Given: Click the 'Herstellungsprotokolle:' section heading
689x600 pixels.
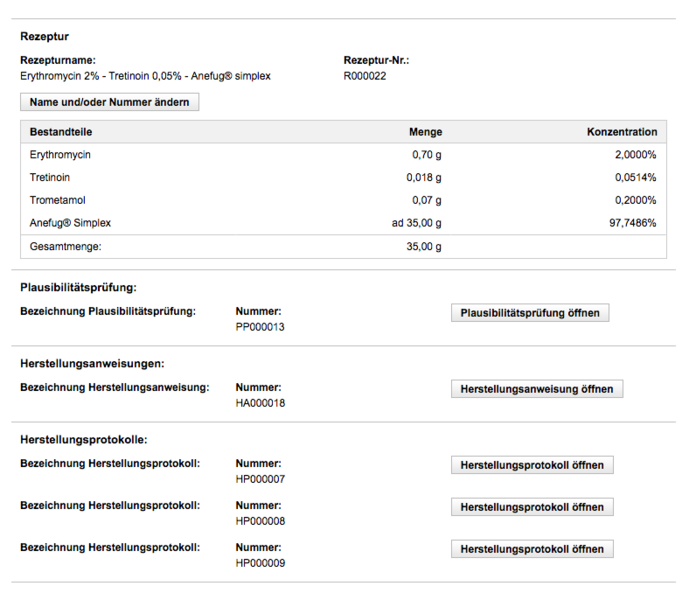Looking at the screenshot, I should click(84, 439).
